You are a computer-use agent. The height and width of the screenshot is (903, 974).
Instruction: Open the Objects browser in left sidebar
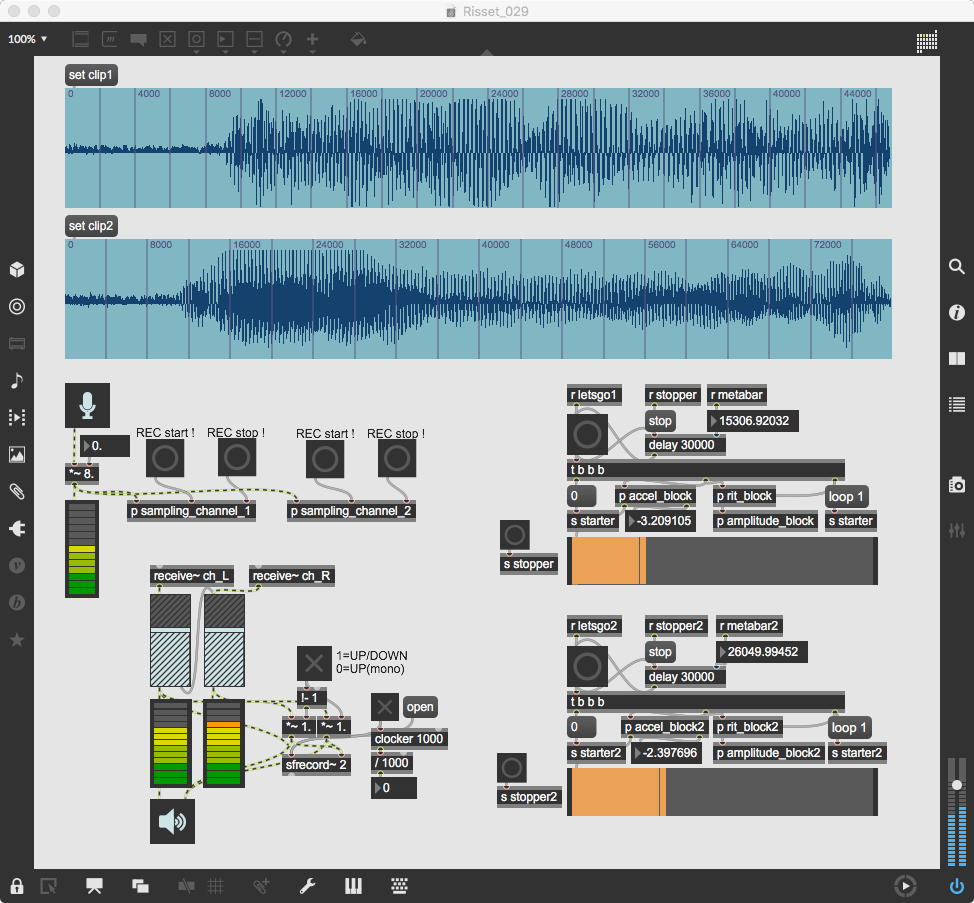[x=17, y=270]
